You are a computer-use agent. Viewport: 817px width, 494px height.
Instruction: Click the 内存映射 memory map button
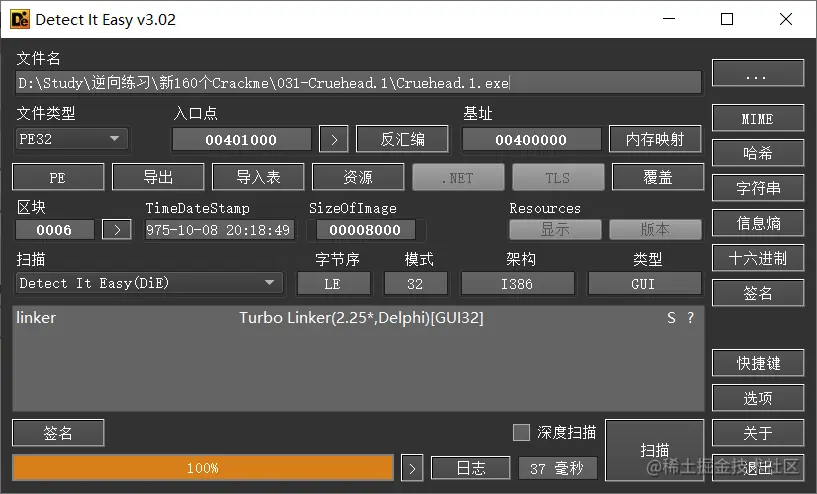pyautogui.click(x=655, y=139)
